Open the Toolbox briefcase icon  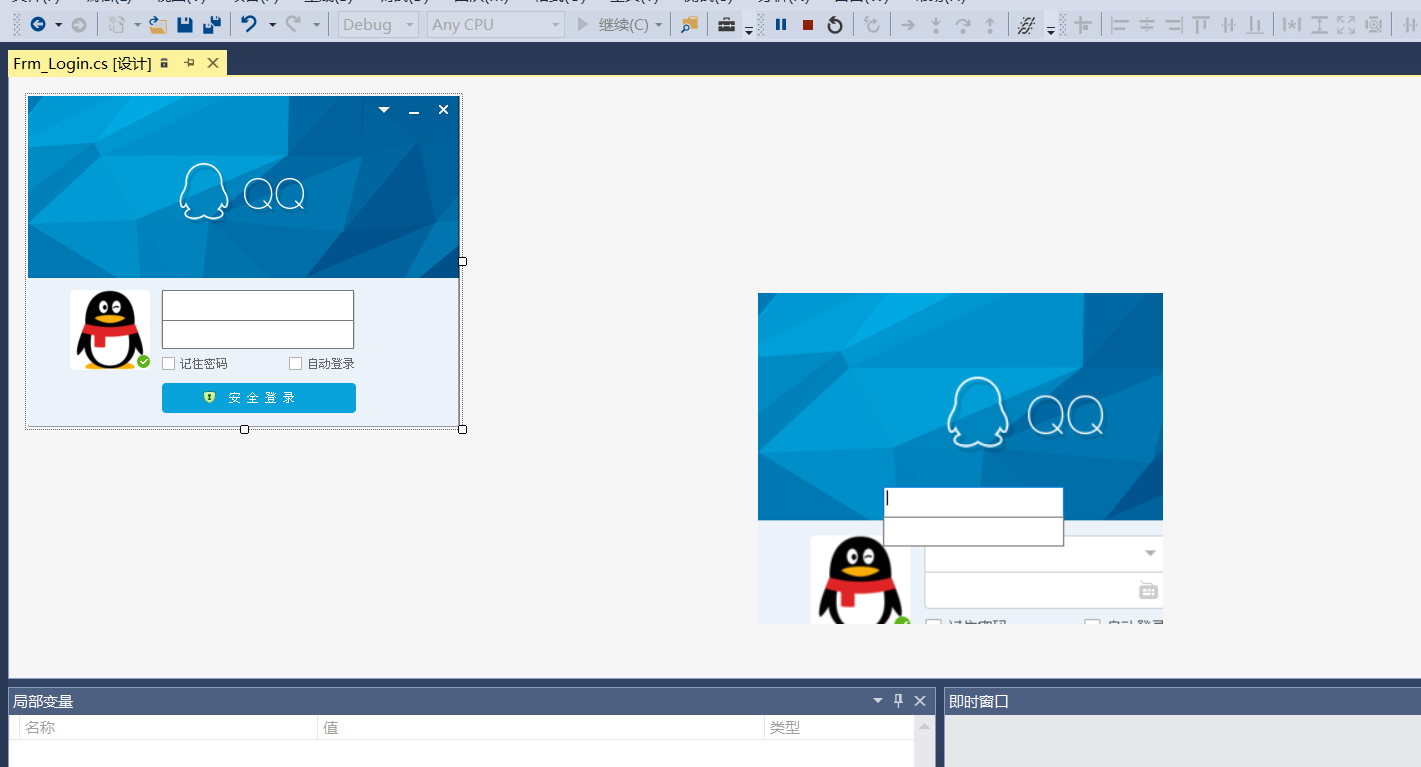pyautogui.click(x=727, y=25)
